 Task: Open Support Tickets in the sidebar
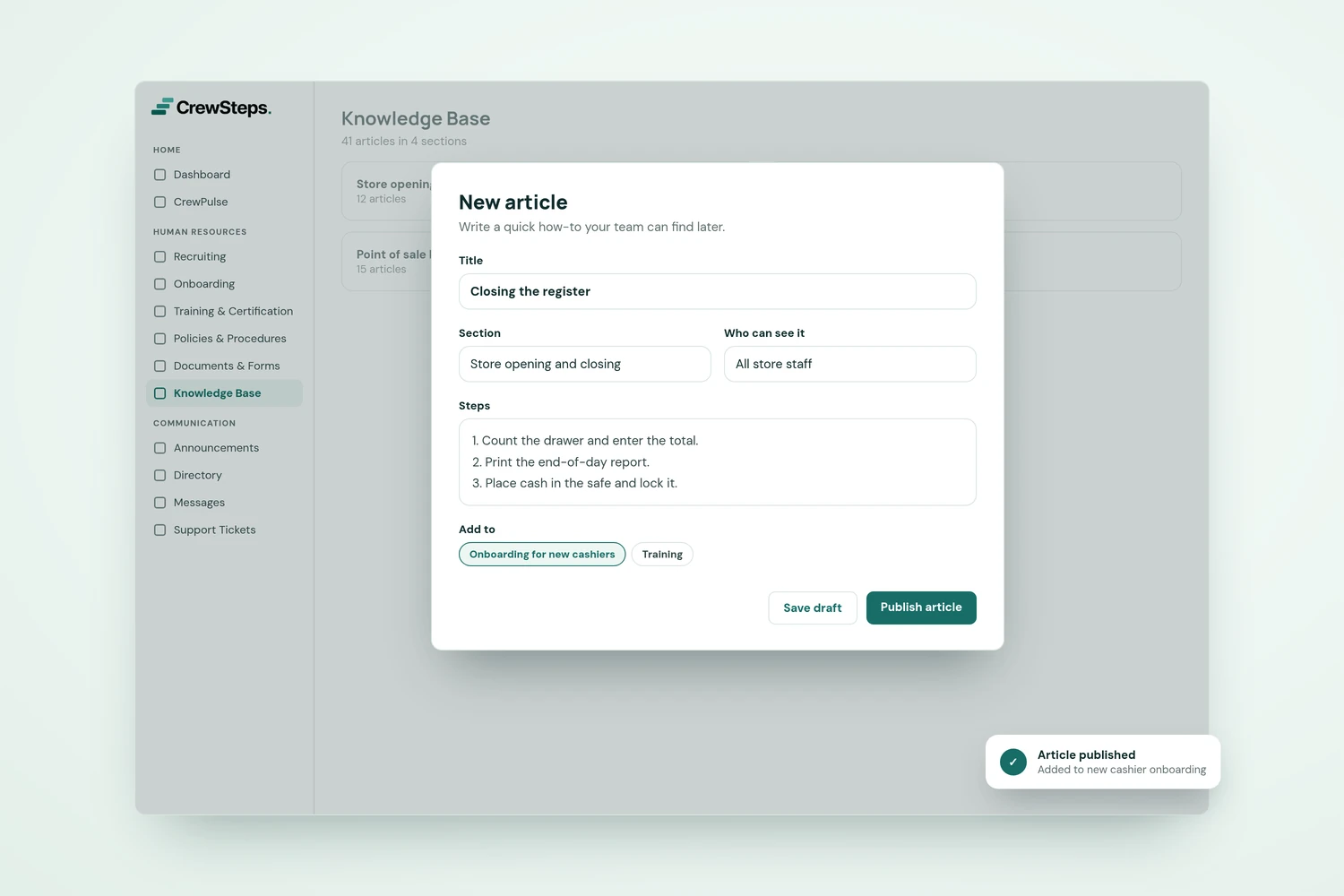pos(224,530)
